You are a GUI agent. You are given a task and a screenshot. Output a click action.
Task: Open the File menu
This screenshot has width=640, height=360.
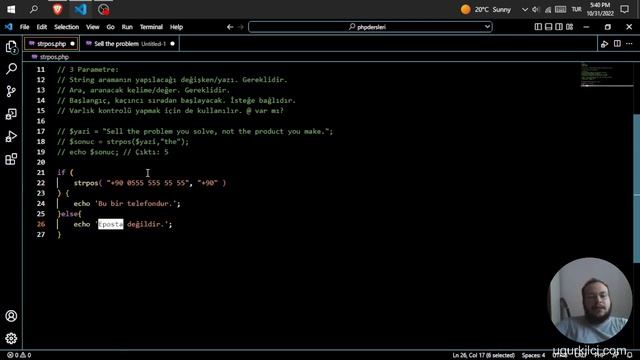coord(24,27)
